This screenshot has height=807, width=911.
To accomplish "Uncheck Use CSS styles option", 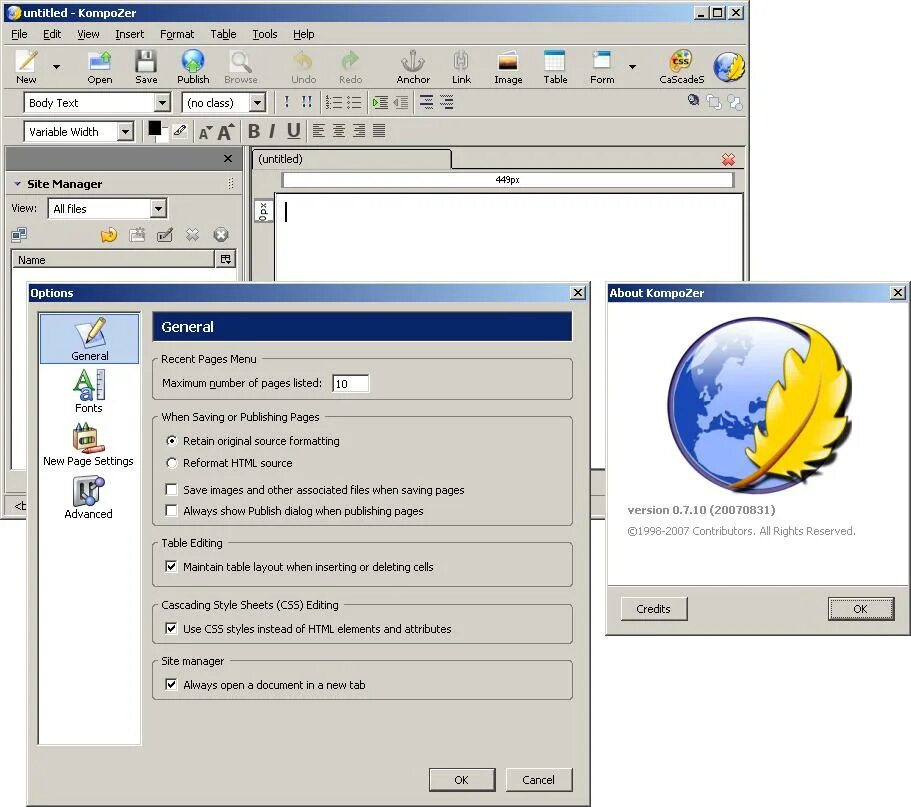I will pyautogui.click(x=171, y=629).
